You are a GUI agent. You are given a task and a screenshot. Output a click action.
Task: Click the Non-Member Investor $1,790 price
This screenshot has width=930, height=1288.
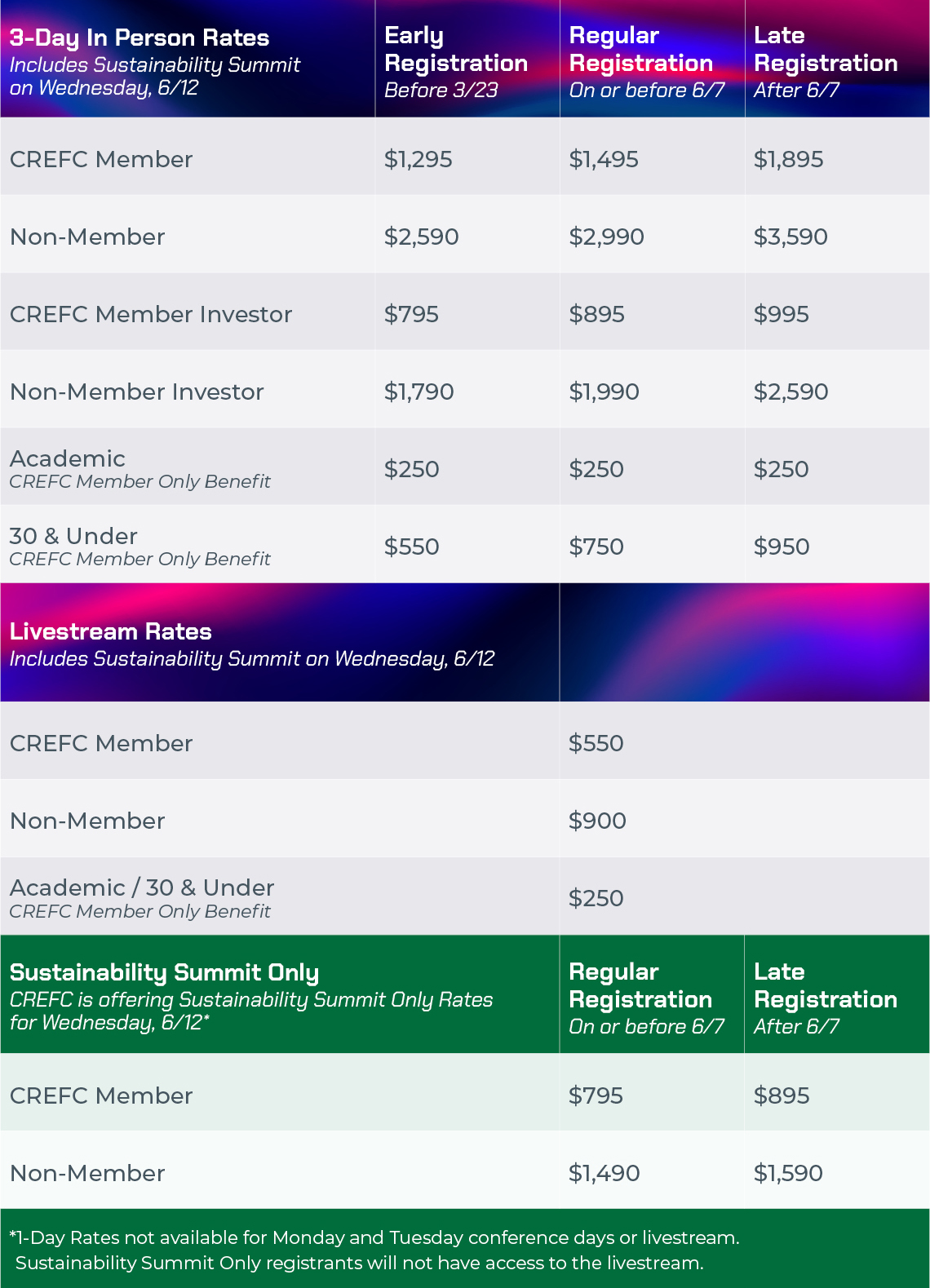418,392
